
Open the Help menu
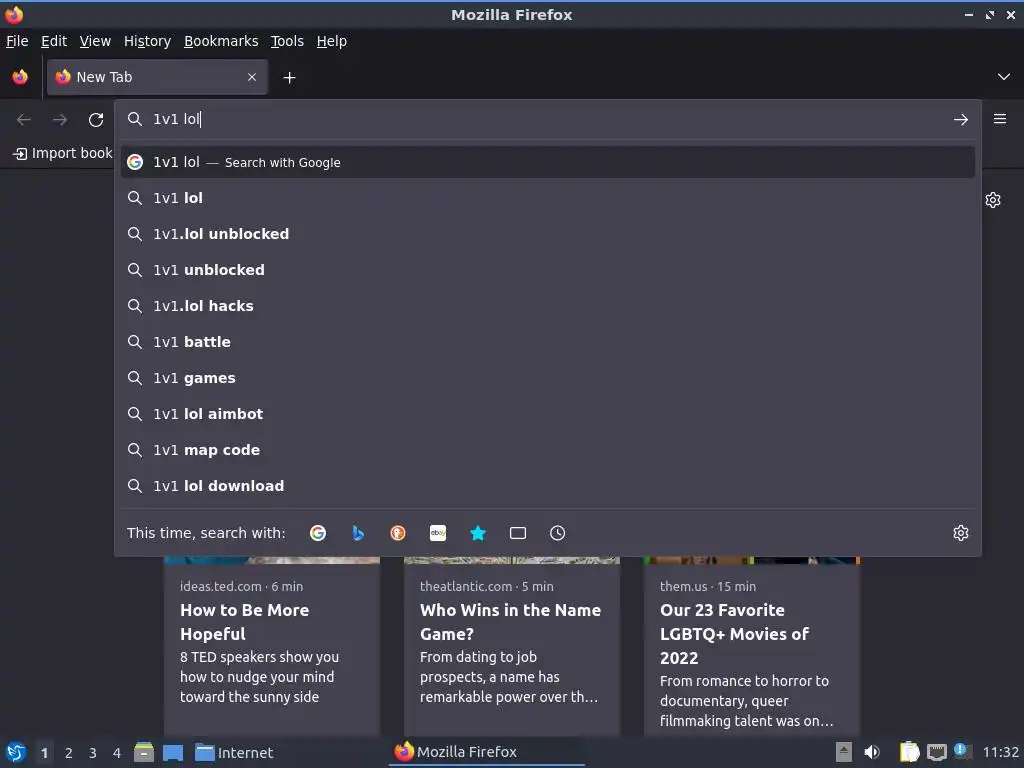click(332, 41)
